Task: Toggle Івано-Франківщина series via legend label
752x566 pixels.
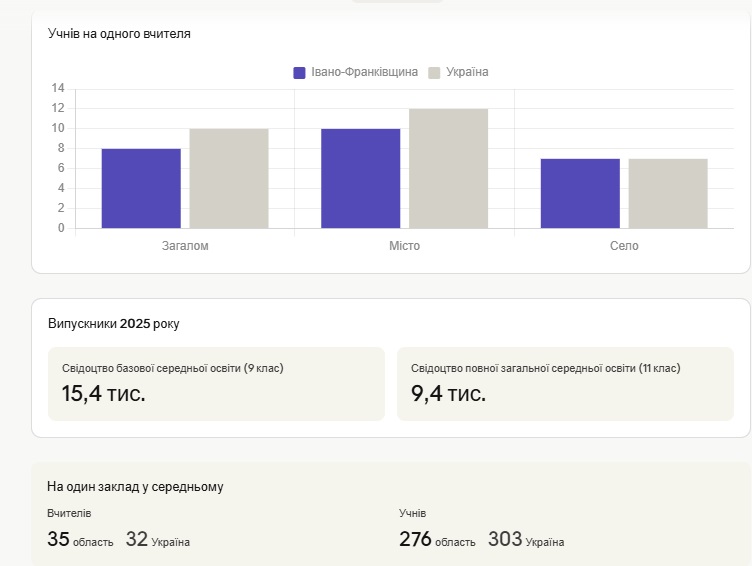Action: pyautogui.click(x=364, y=73)
